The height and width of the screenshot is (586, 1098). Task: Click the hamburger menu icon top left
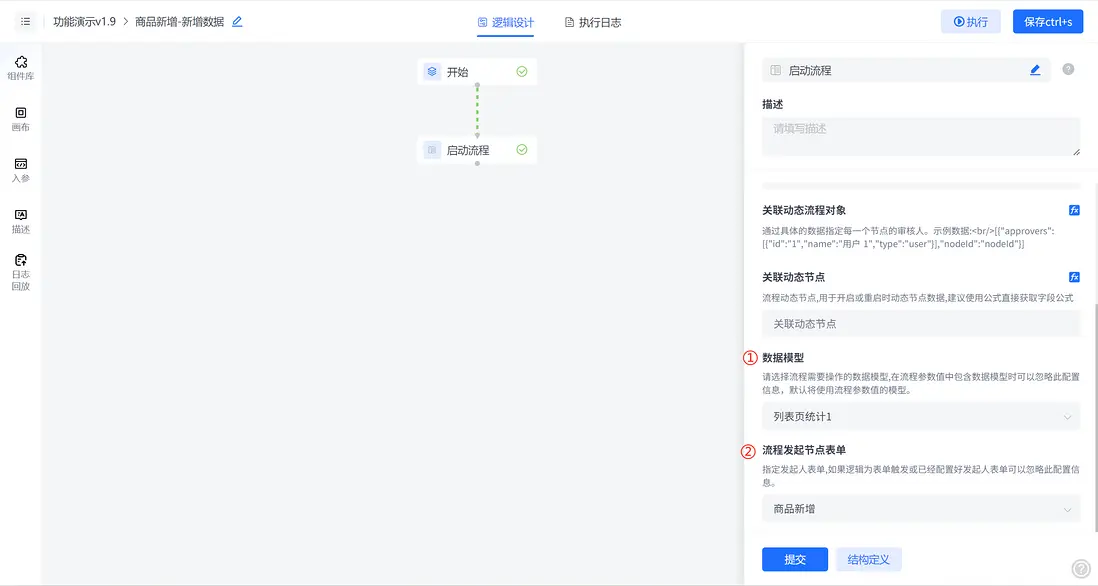pos(25,21)
